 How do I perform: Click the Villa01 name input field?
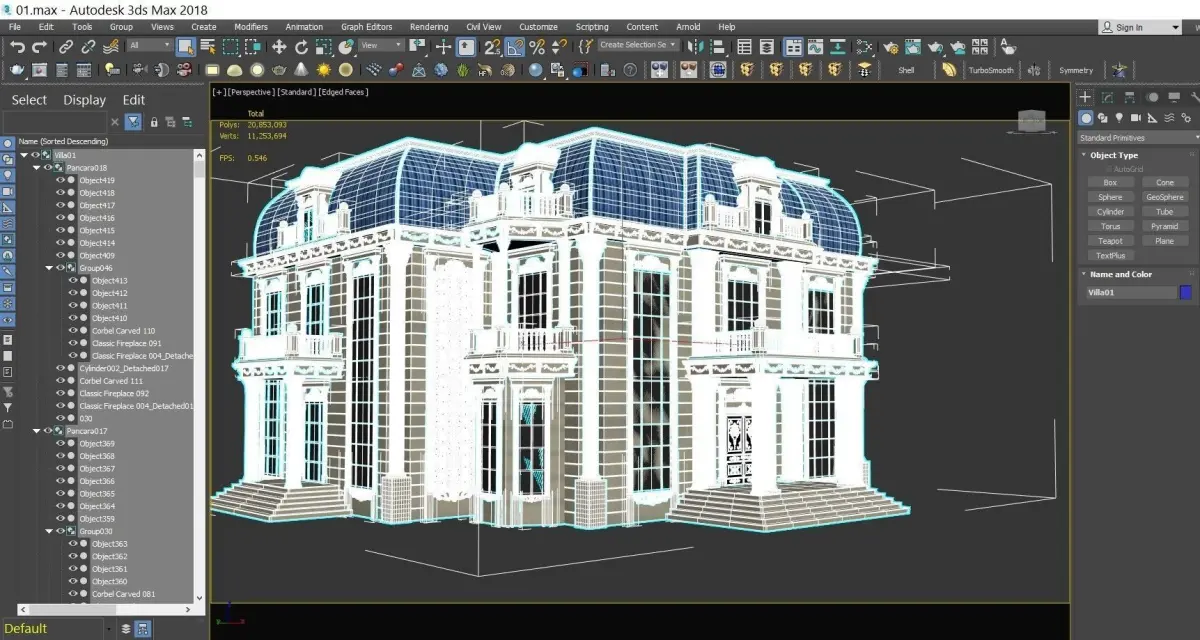click(1131, 293)
